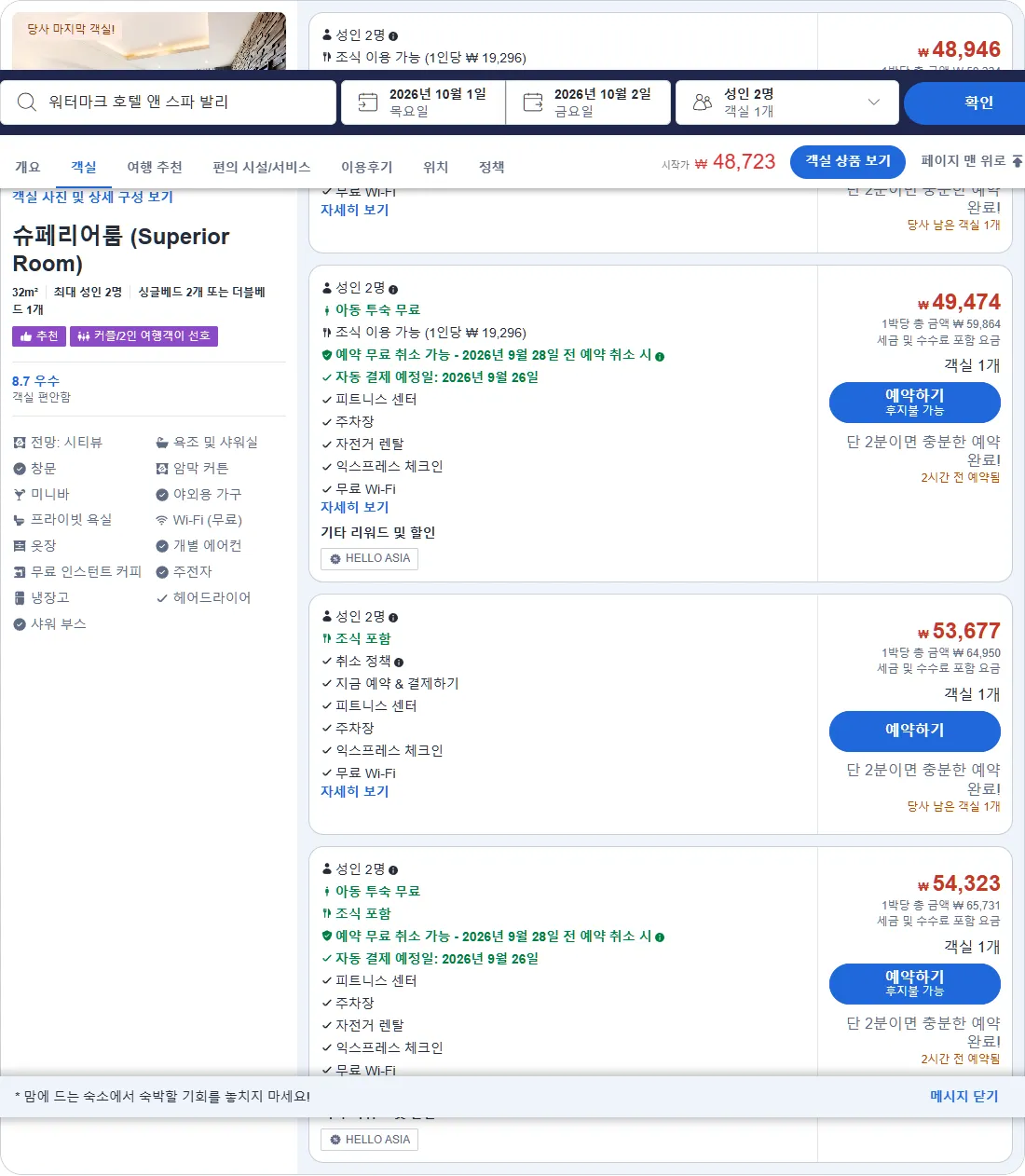
Task: Click the 개별 에어컨 amenity icon
Action: click(x=162, y=546)
